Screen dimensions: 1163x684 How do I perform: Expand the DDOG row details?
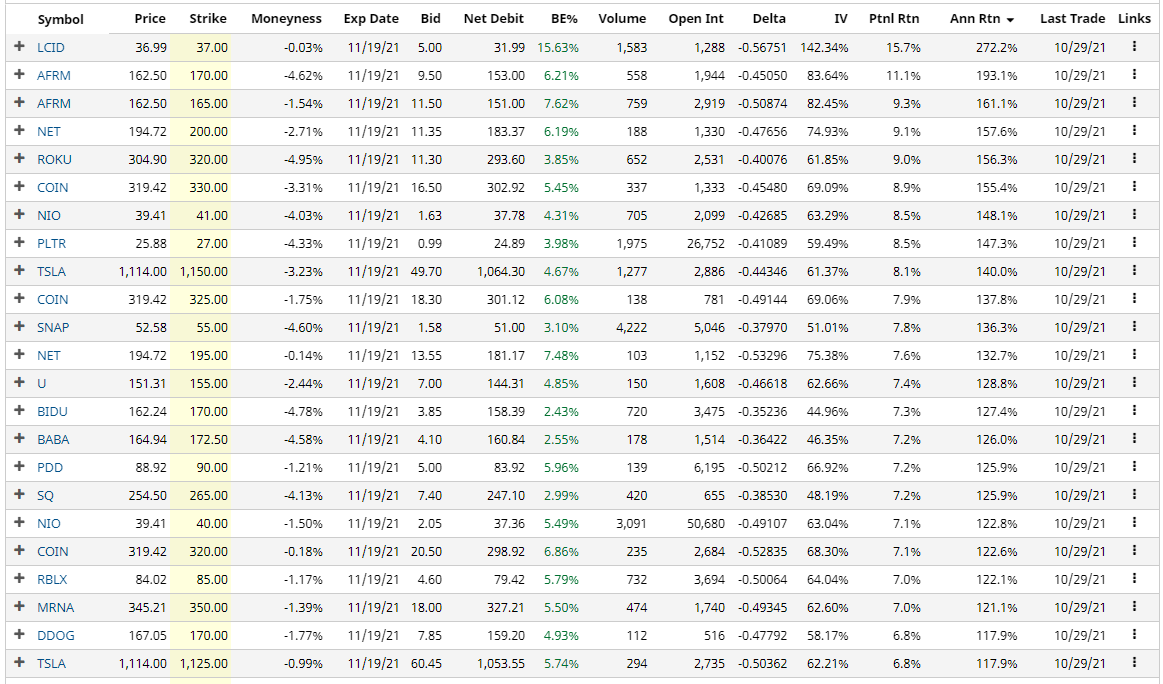tap(19, 634)
